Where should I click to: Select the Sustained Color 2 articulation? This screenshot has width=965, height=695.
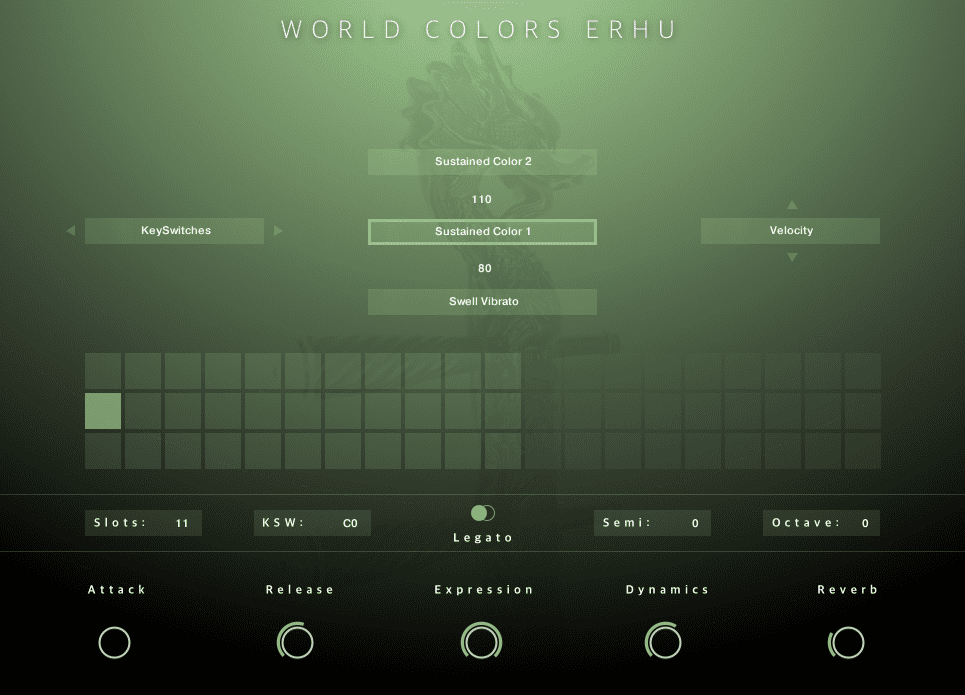pyautogui.click(x=482, y=162)
